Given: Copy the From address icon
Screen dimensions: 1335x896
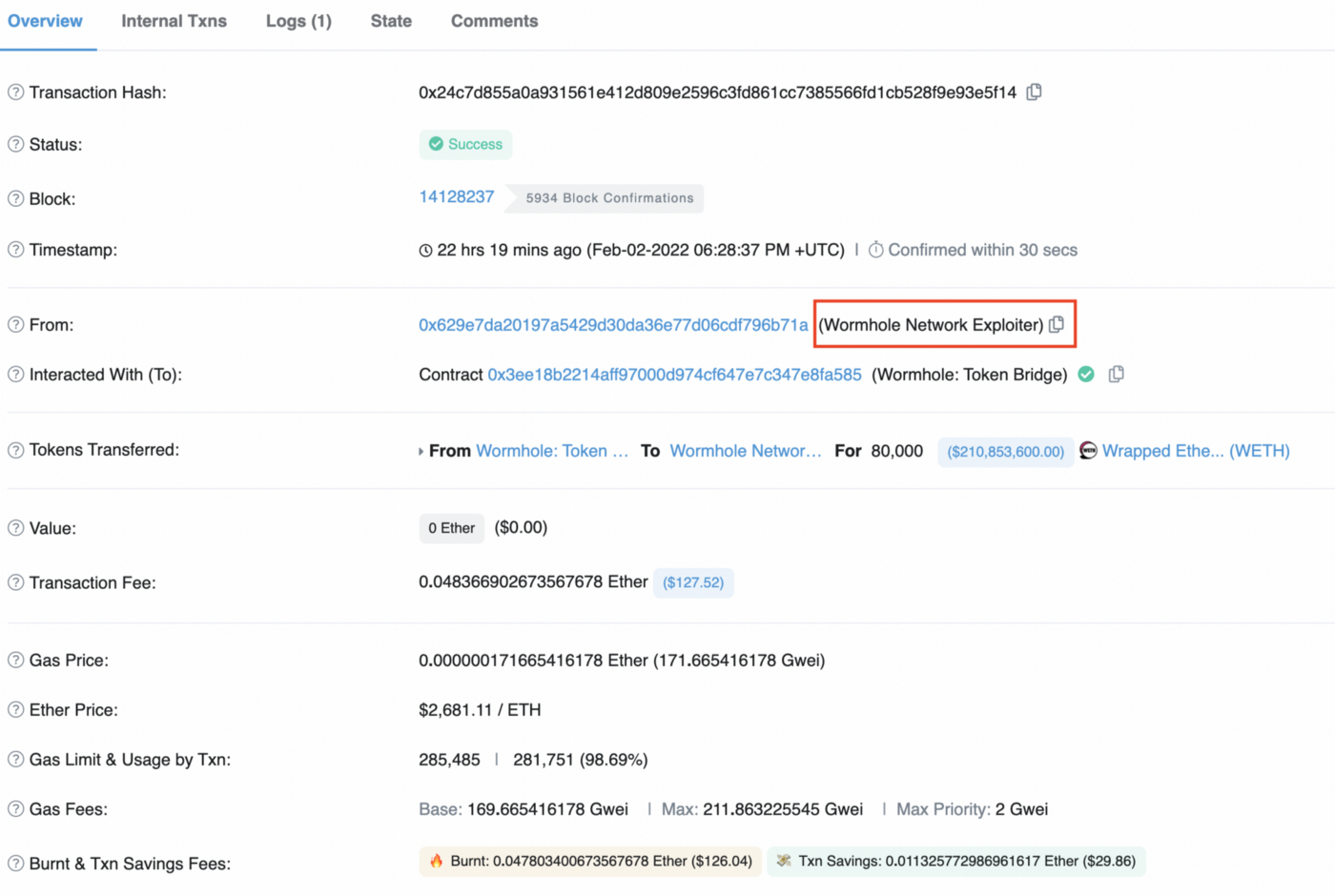Looking at the screenshot, I should point(1057,325).
